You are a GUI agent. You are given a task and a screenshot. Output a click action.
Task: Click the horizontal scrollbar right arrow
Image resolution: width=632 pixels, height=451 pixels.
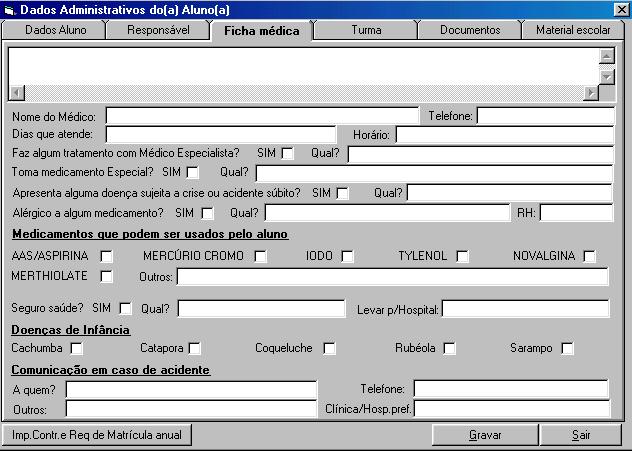pyautogui.click(x=591, y=93)
